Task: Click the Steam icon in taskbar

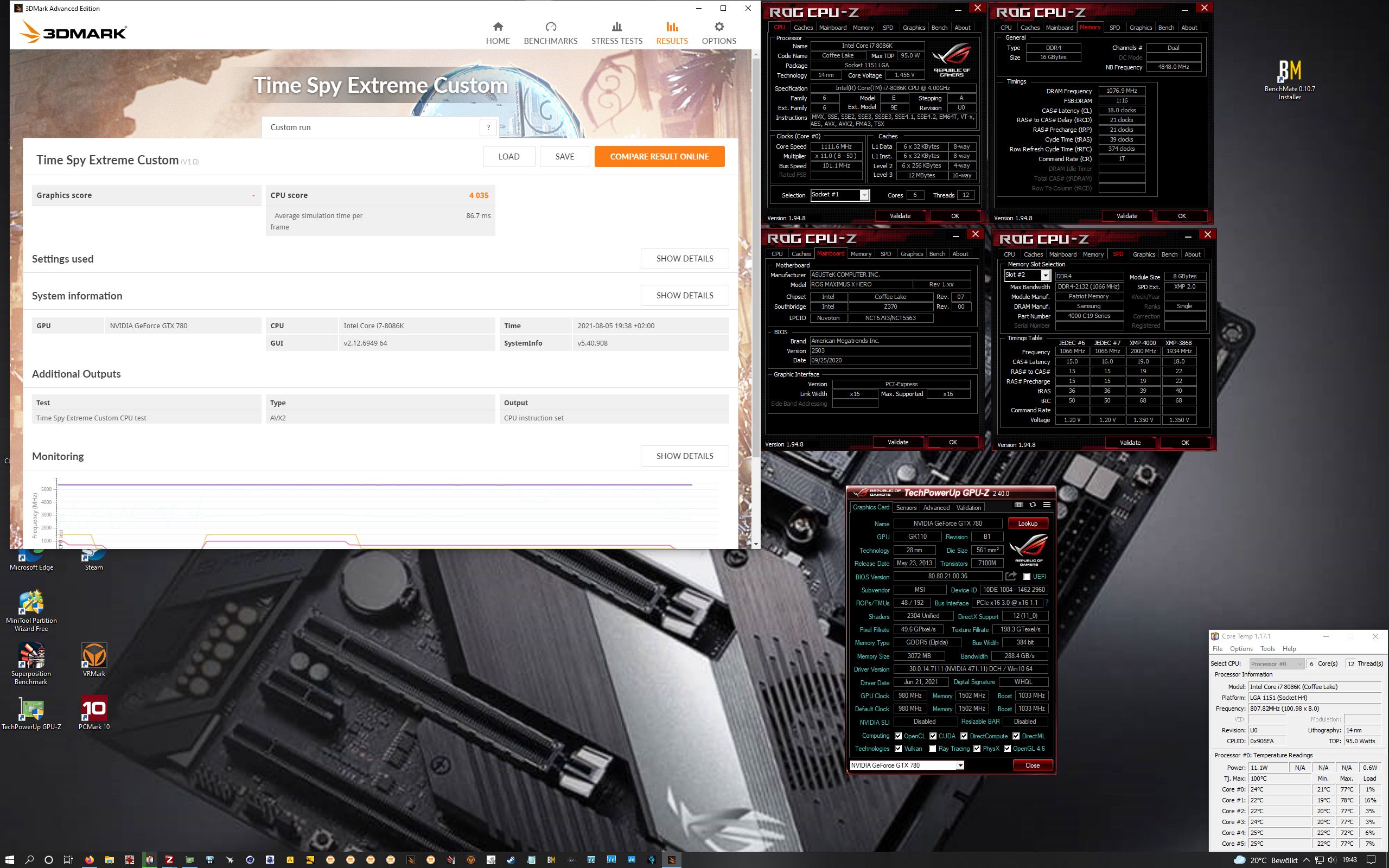Action: pyautogui.click(x=510, y=859)
